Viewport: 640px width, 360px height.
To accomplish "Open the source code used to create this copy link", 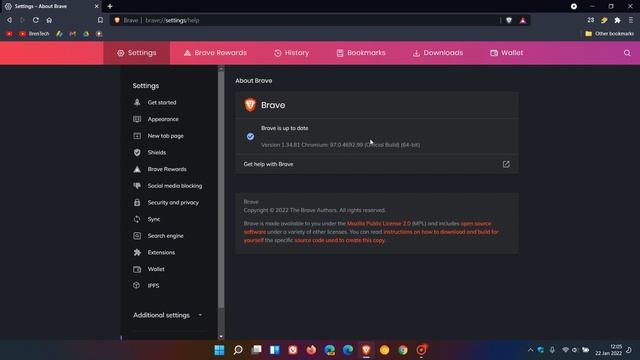I will coord(340,240).
